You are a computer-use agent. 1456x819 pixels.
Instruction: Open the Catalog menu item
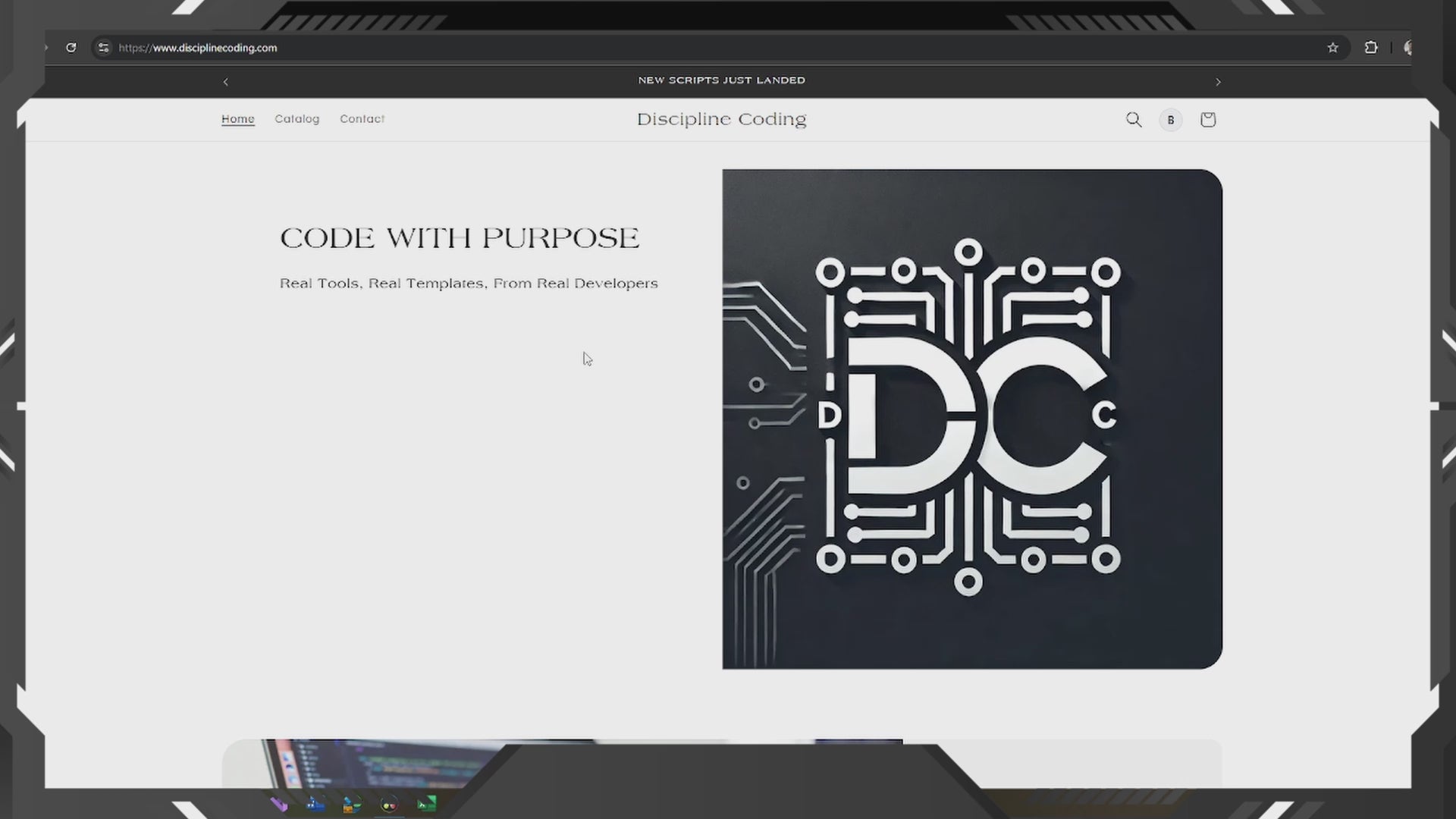coord(297,119)
